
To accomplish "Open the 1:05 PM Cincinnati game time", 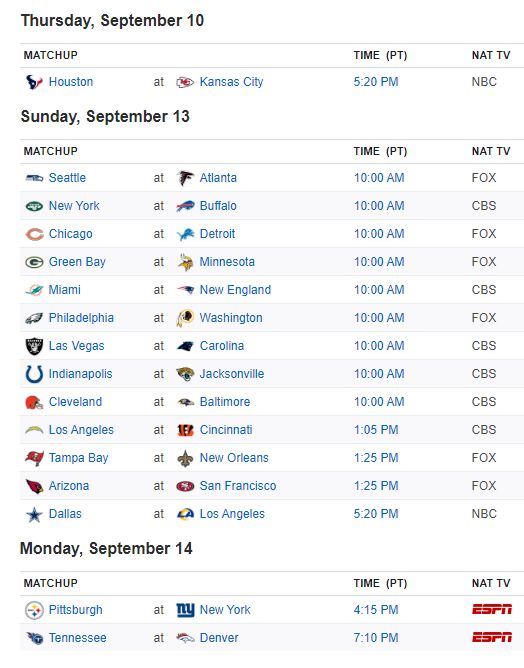I will [x=376, y=430].
